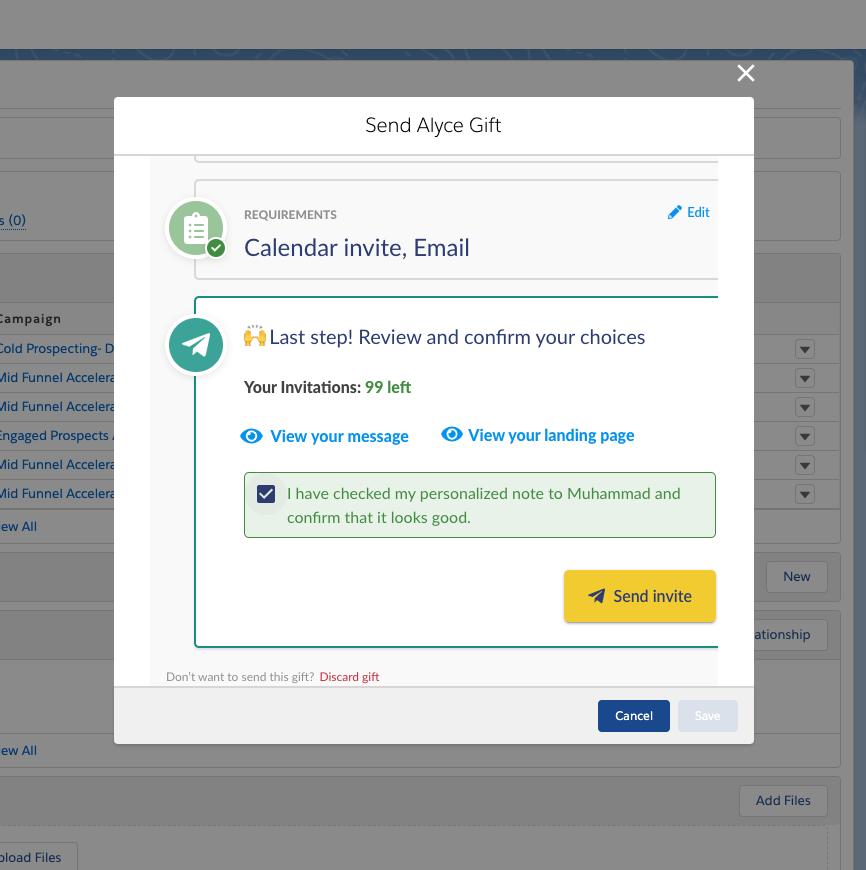Click the Campaign column header
866x870 pixels.
pyautogui.click(x=30, y=319)
